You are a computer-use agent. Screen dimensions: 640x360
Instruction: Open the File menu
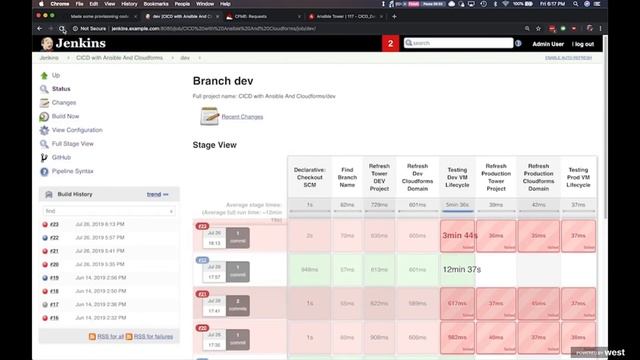(x=80, y=4)
